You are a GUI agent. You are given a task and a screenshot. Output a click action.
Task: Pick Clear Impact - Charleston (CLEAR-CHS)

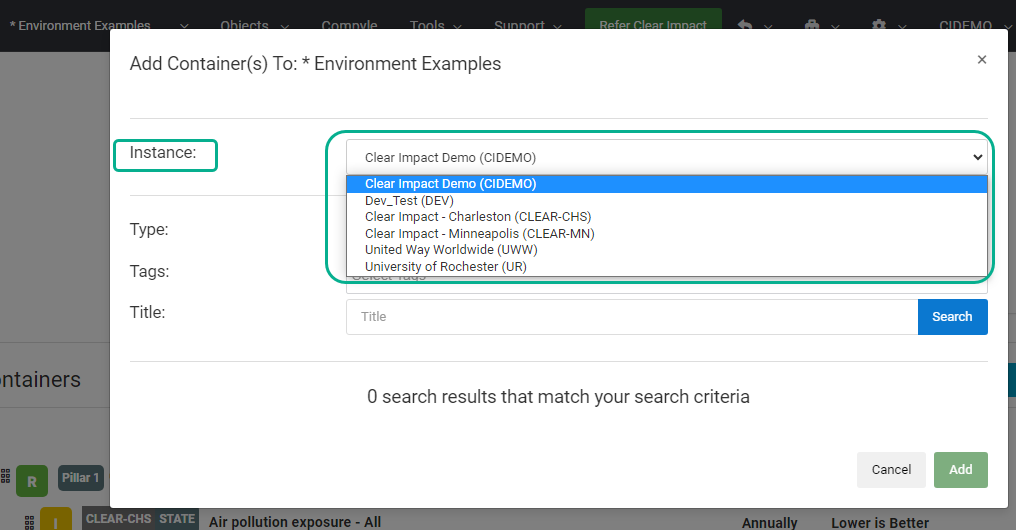pyautogui.click(x=667, y=217)
